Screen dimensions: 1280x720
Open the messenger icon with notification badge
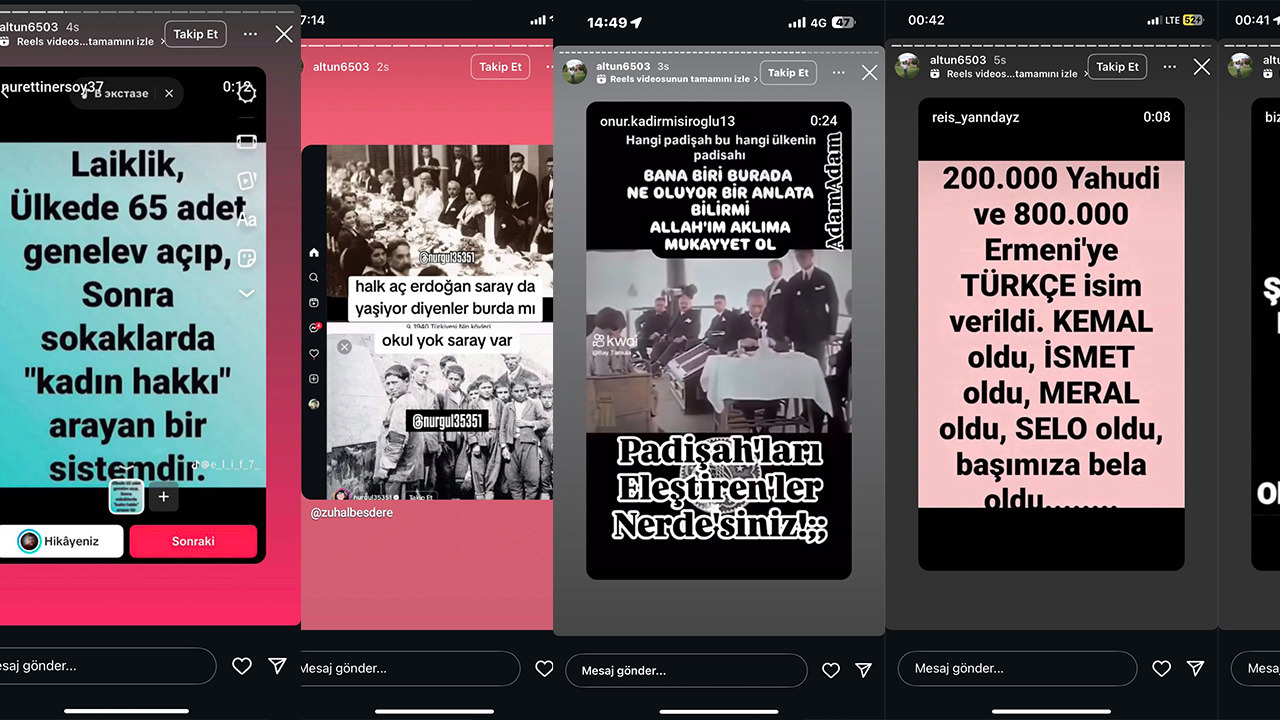click(314, 328)
